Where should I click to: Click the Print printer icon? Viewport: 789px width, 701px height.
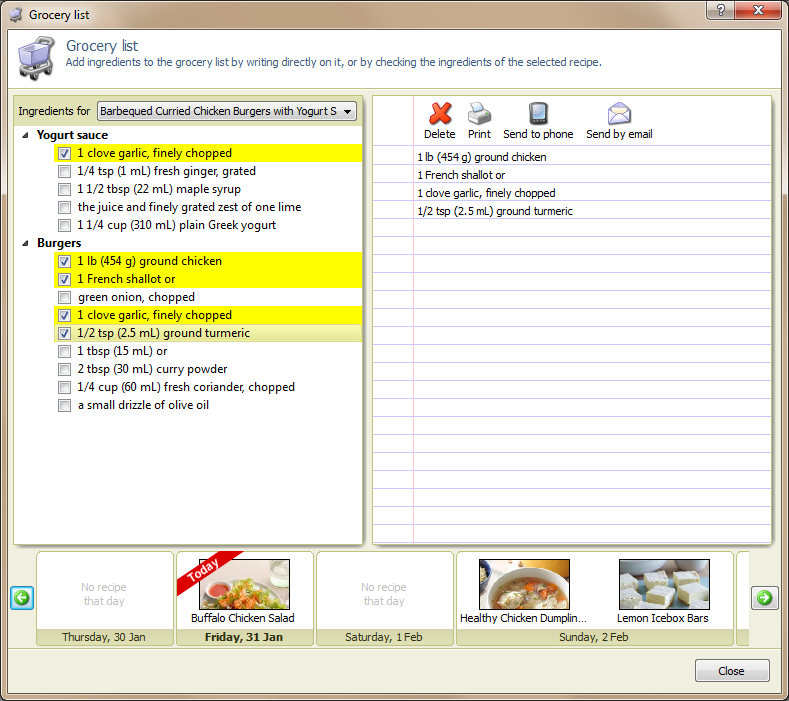pos(479,113)
